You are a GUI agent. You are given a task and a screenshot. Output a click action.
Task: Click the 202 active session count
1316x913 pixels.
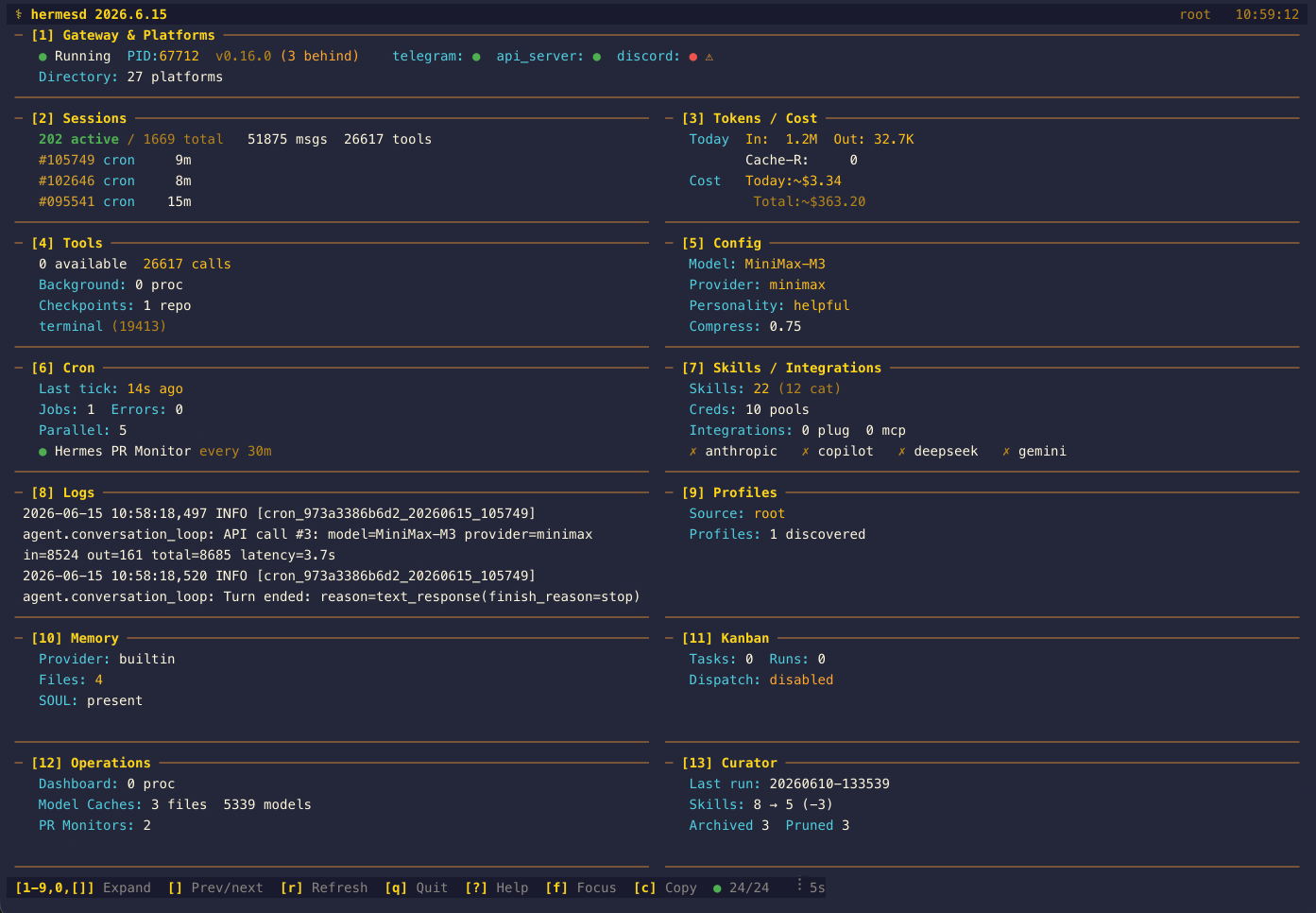coord(78,139)
